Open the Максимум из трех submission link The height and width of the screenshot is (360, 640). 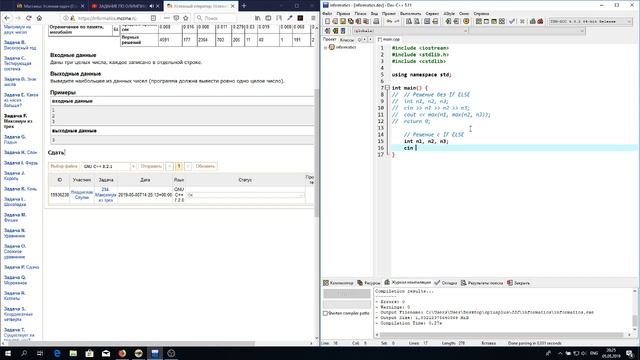pos(105,195)
